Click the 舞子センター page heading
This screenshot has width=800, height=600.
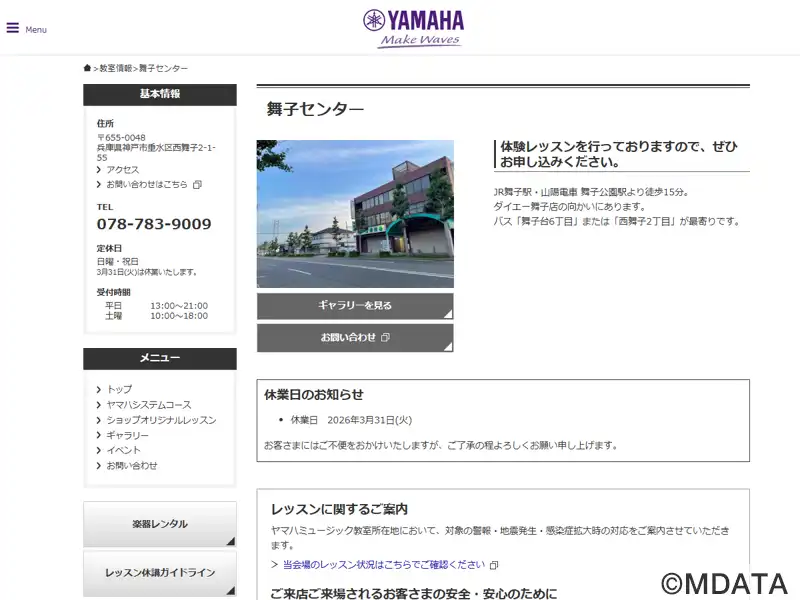point(315,109)
